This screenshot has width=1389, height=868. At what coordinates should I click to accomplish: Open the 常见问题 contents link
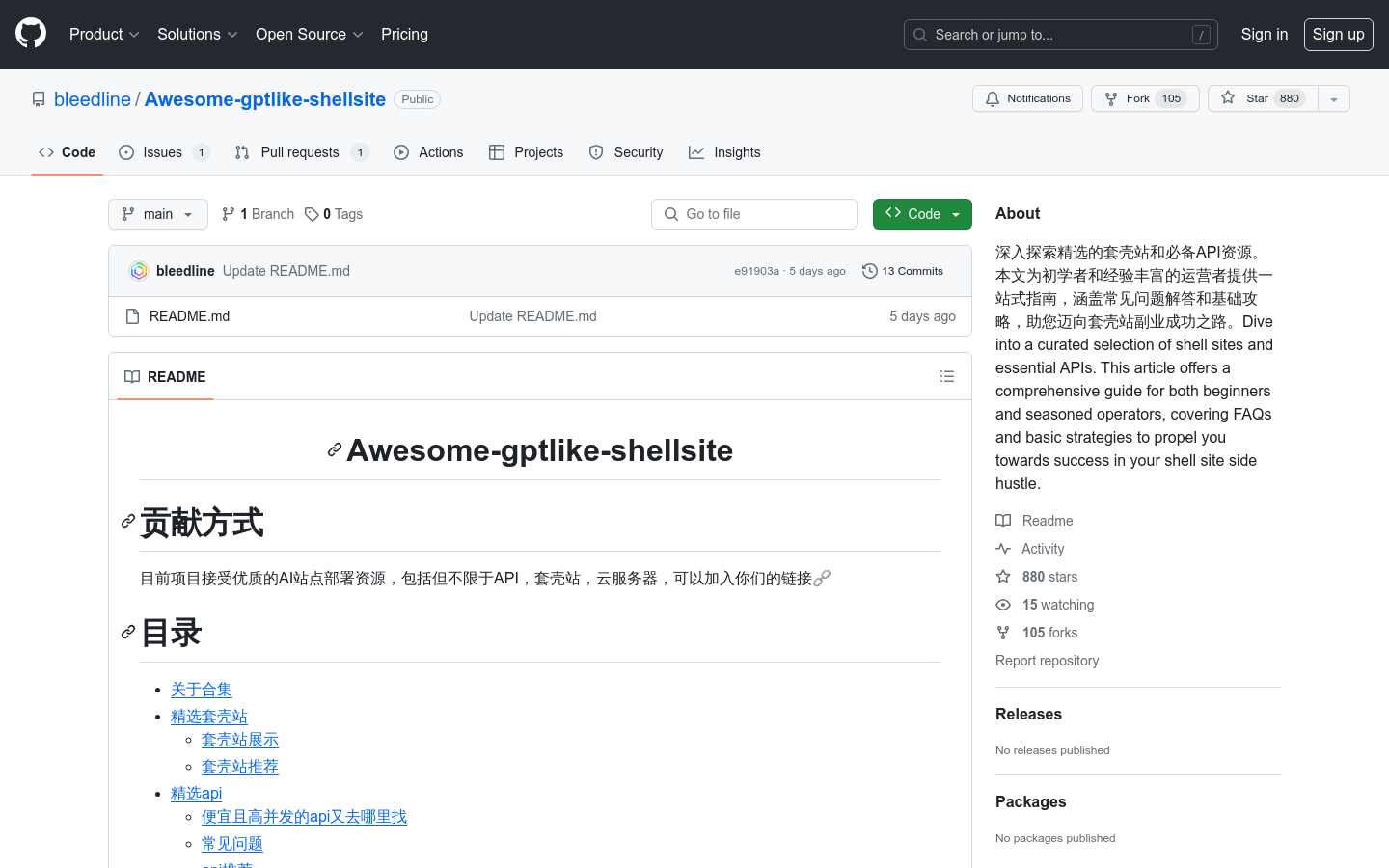232,844
